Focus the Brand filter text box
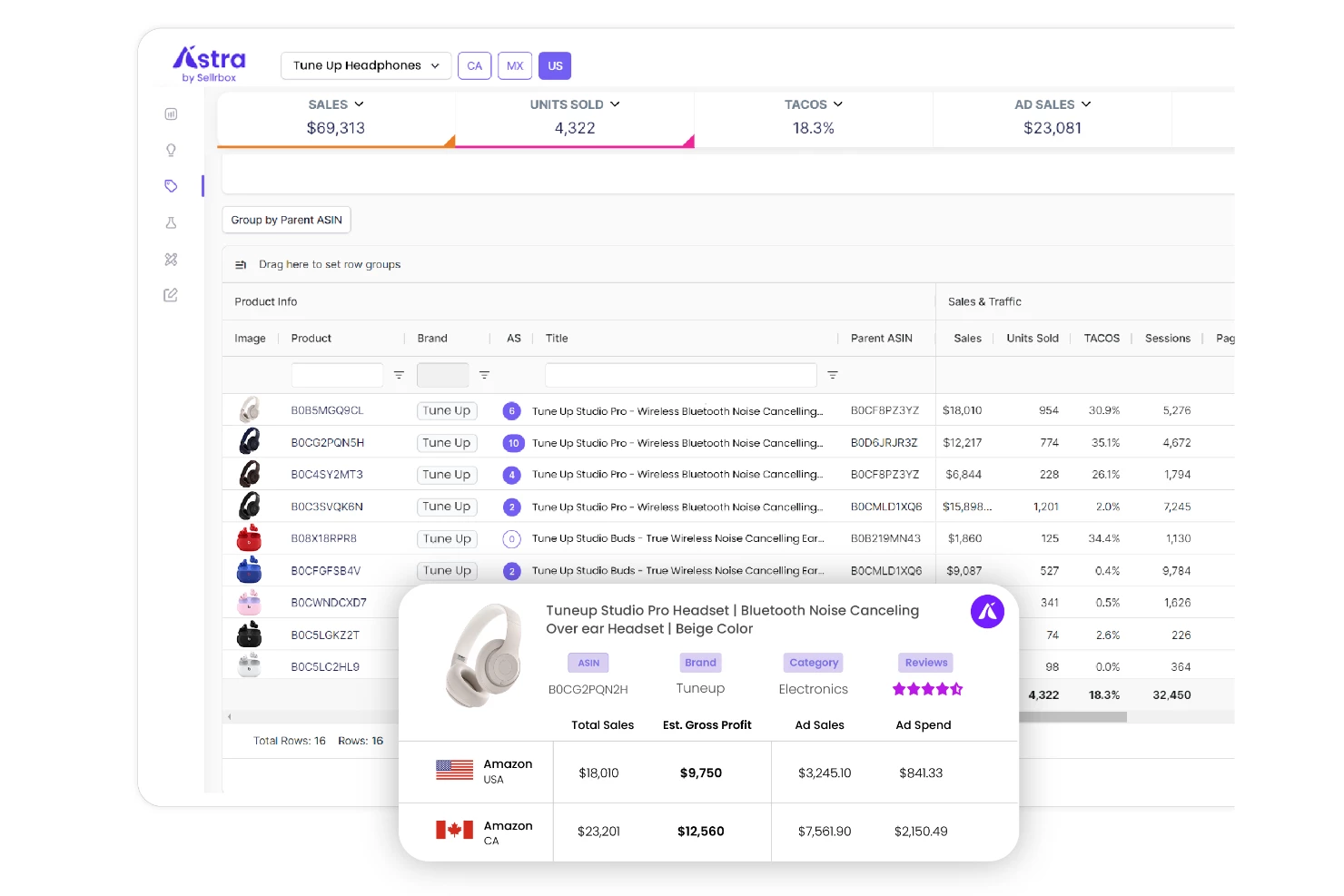 [x=443, y=375]
